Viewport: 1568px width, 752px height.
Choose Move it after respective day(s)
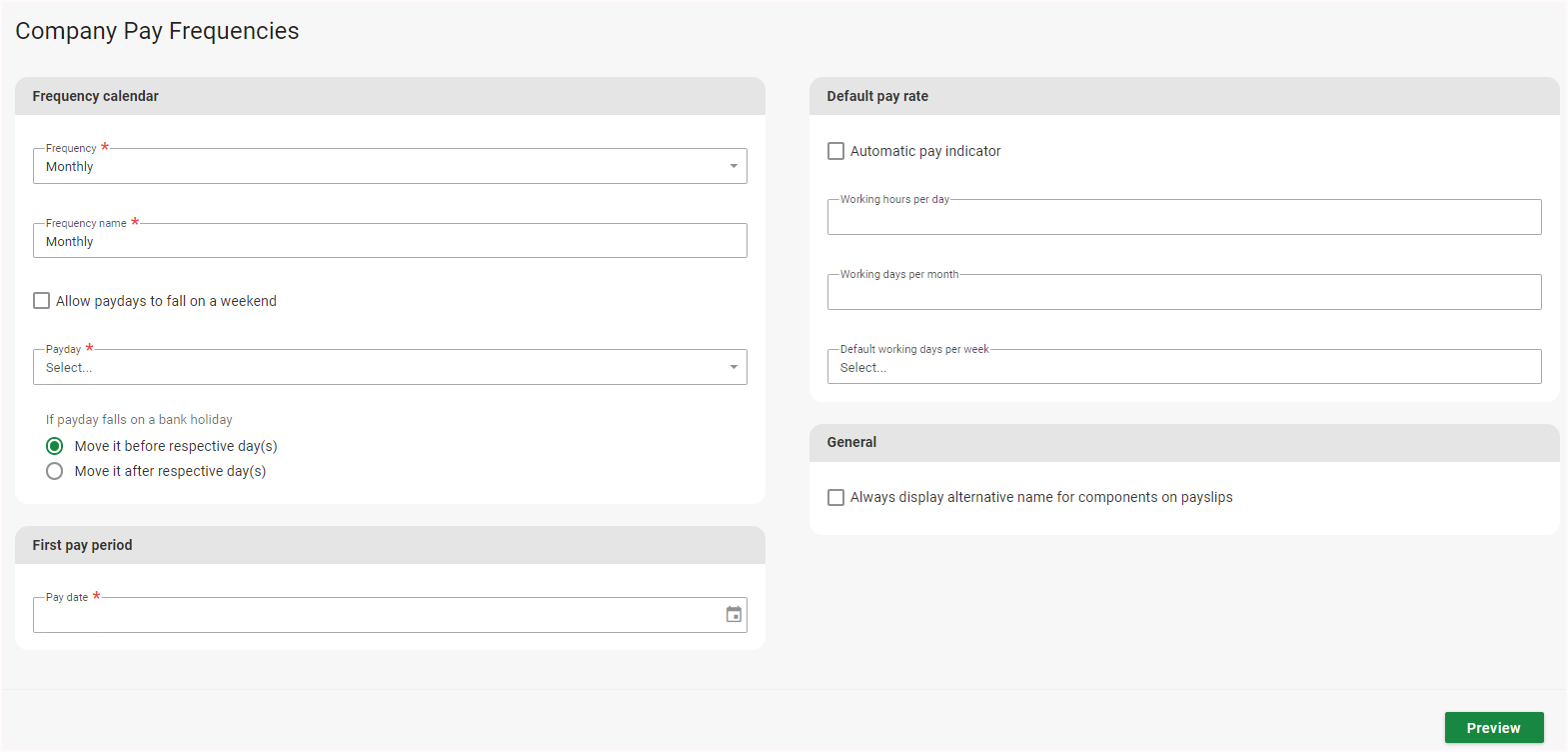[55, 471]
